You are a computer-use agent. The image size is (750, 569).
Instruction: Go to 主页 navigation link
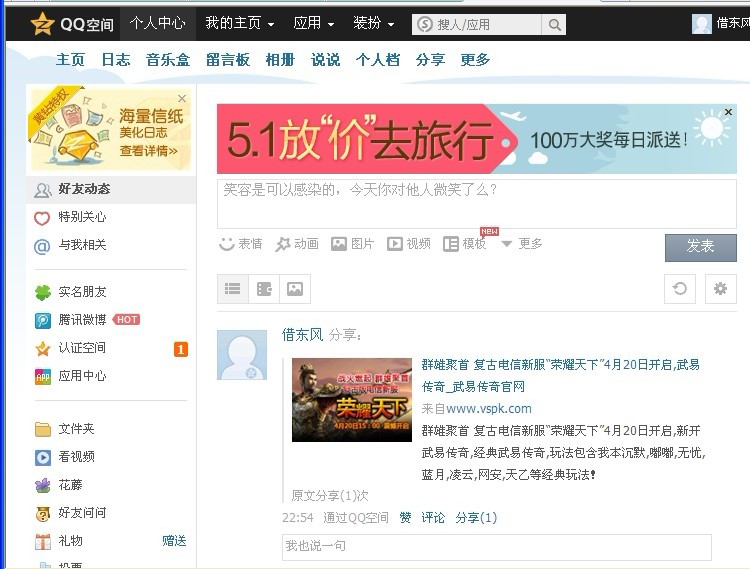70,60
